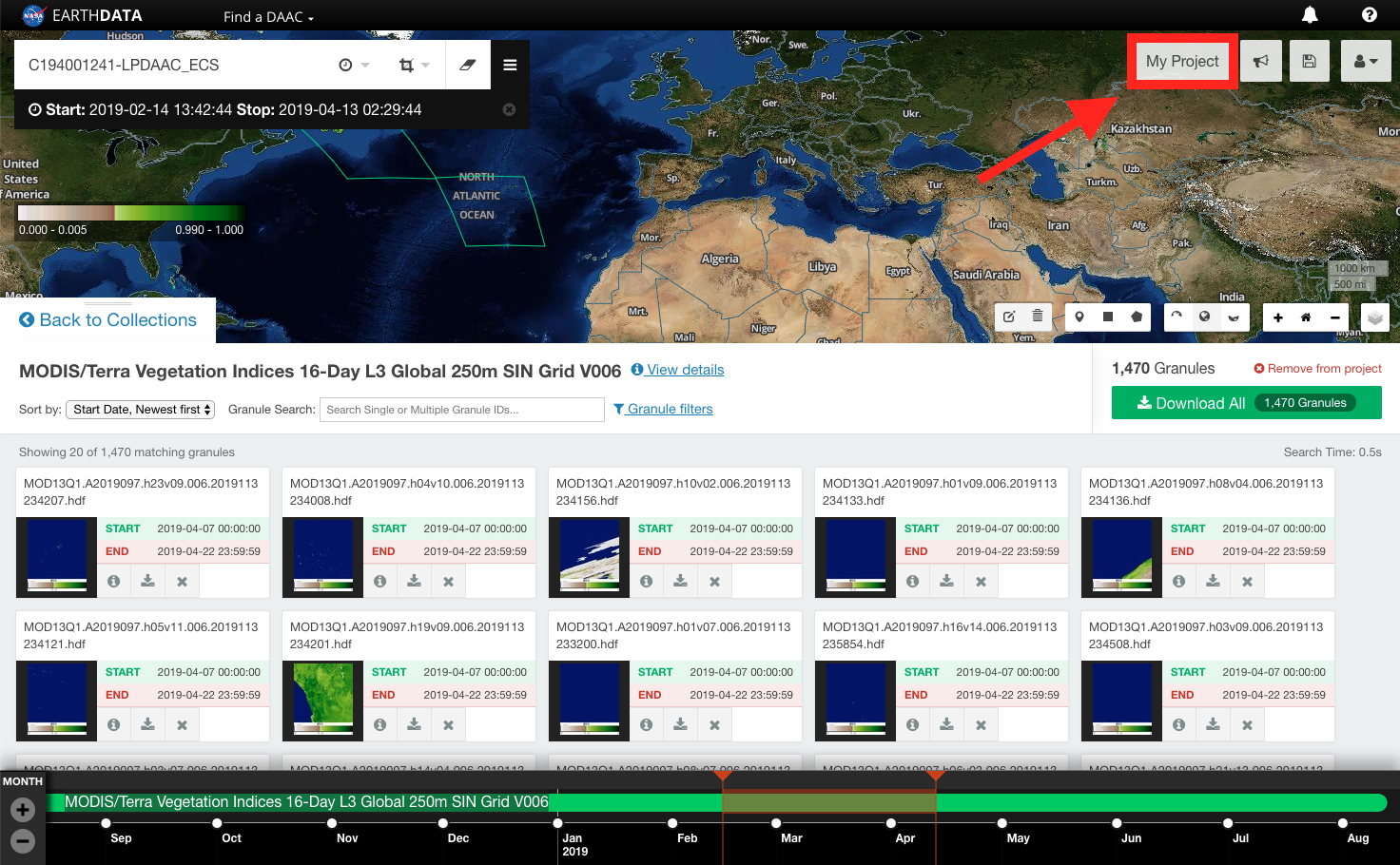Zoom in the timeline with plus
This screenshot has height=865, width=1400.
click(x=23, y=810)
